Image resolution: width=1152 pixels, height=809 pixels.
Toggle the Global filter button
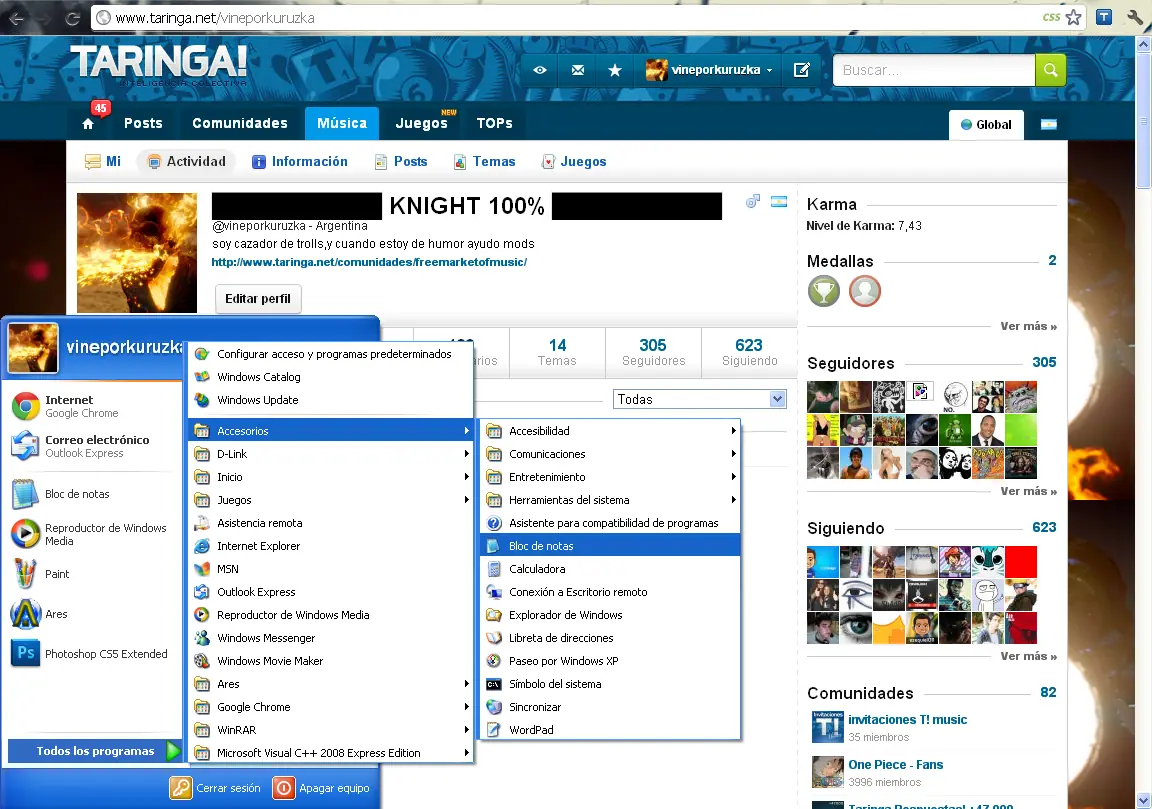[x=987, y=124]
